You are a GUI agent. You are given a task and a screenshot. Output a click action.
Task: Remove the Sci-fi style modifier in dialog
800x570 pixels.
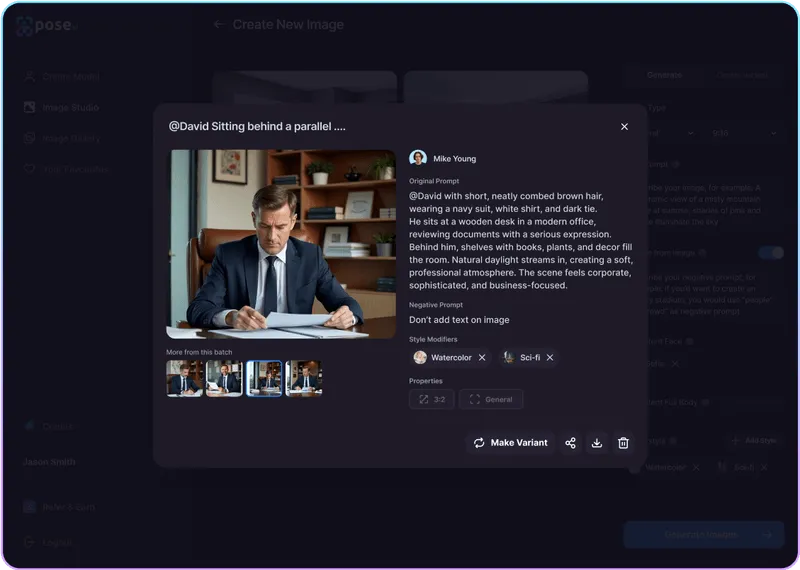[x=549, y=358]
